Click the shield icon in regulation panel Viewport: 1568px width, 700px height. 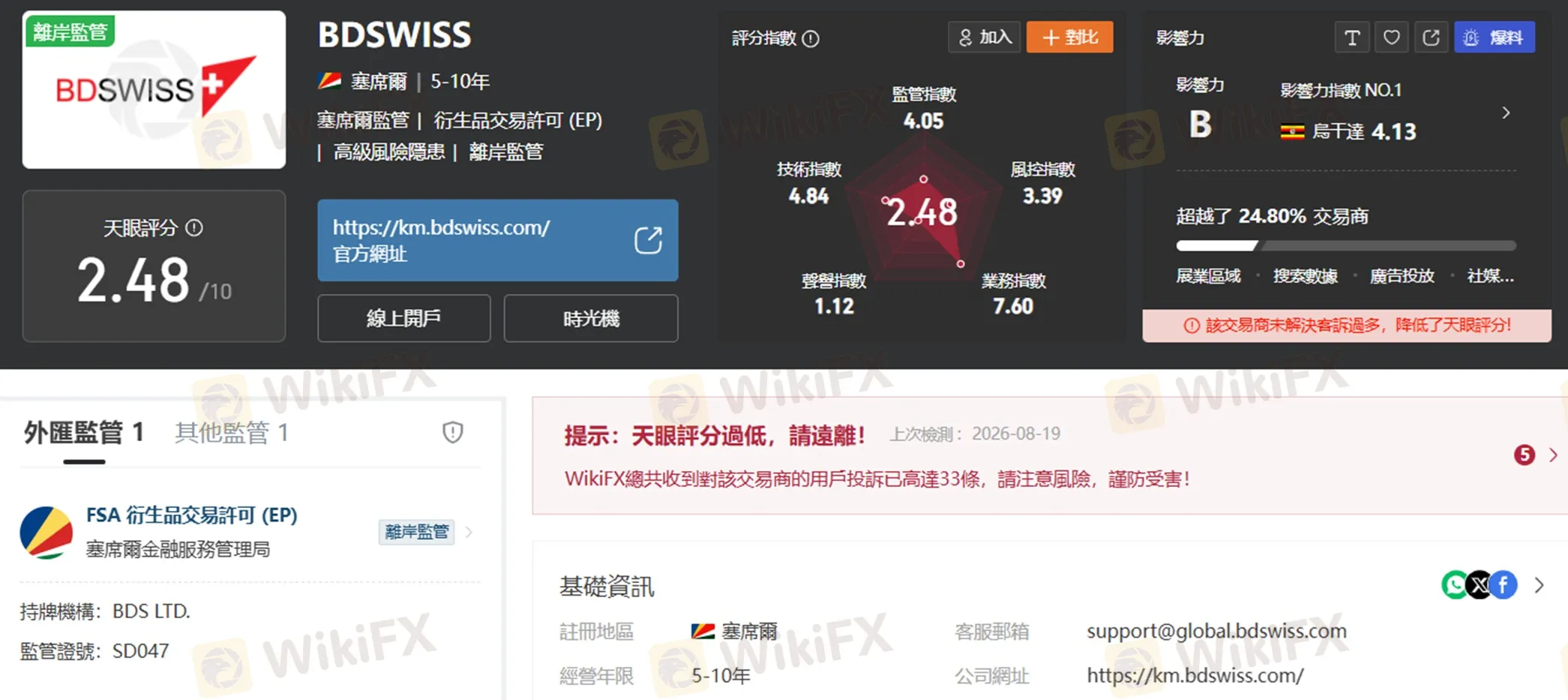click(x=452, y=432)
